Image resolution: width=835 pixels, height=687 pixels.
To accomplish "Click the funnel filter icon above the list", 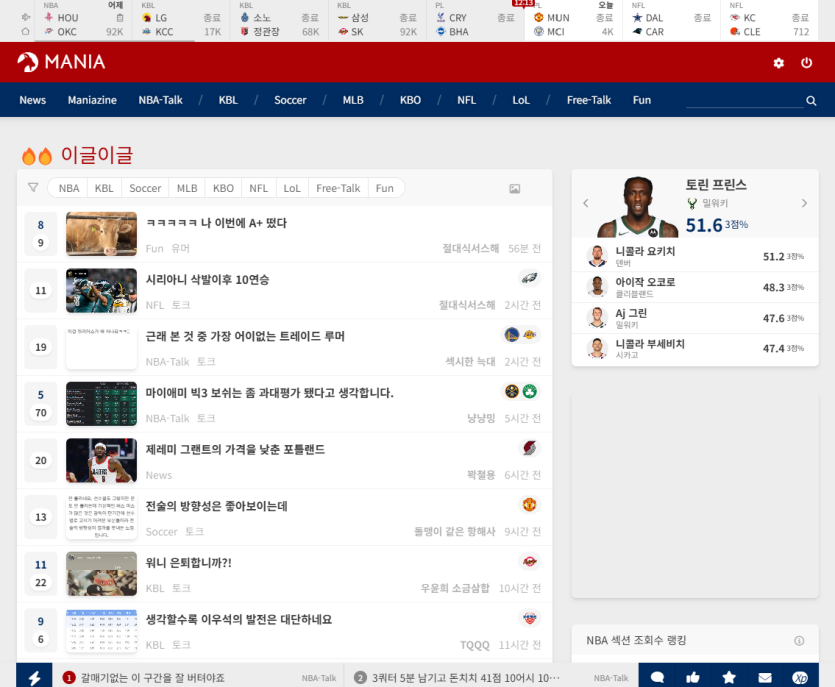I will click(33, 187).
